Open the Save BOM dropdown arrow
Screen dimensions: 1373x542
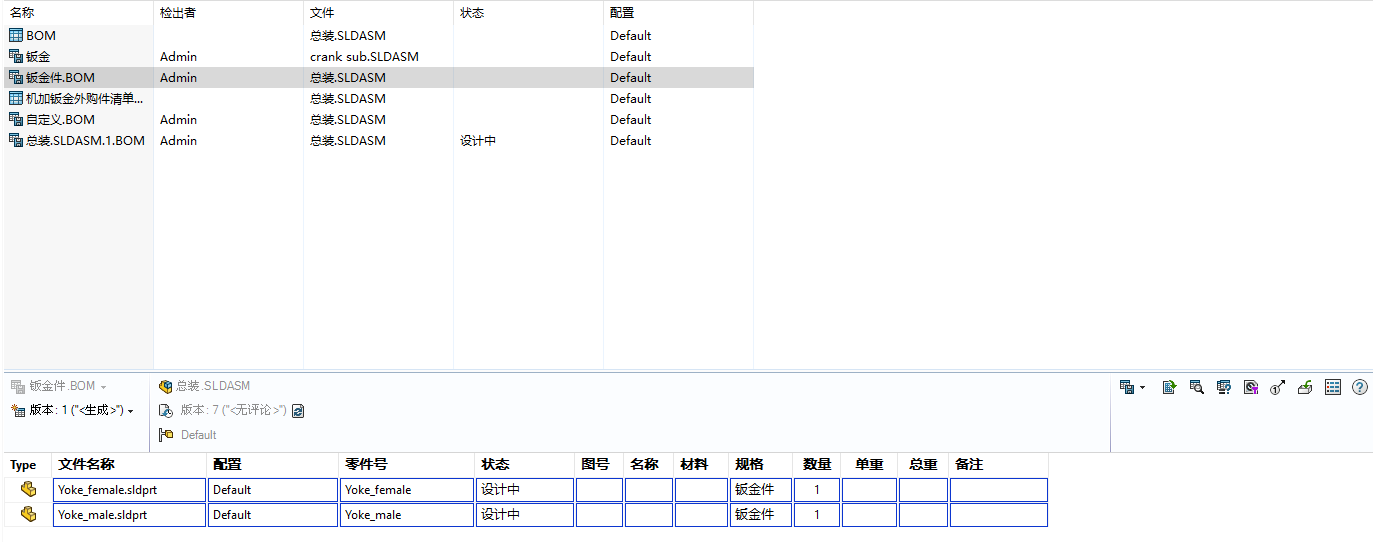(1142, 388)
